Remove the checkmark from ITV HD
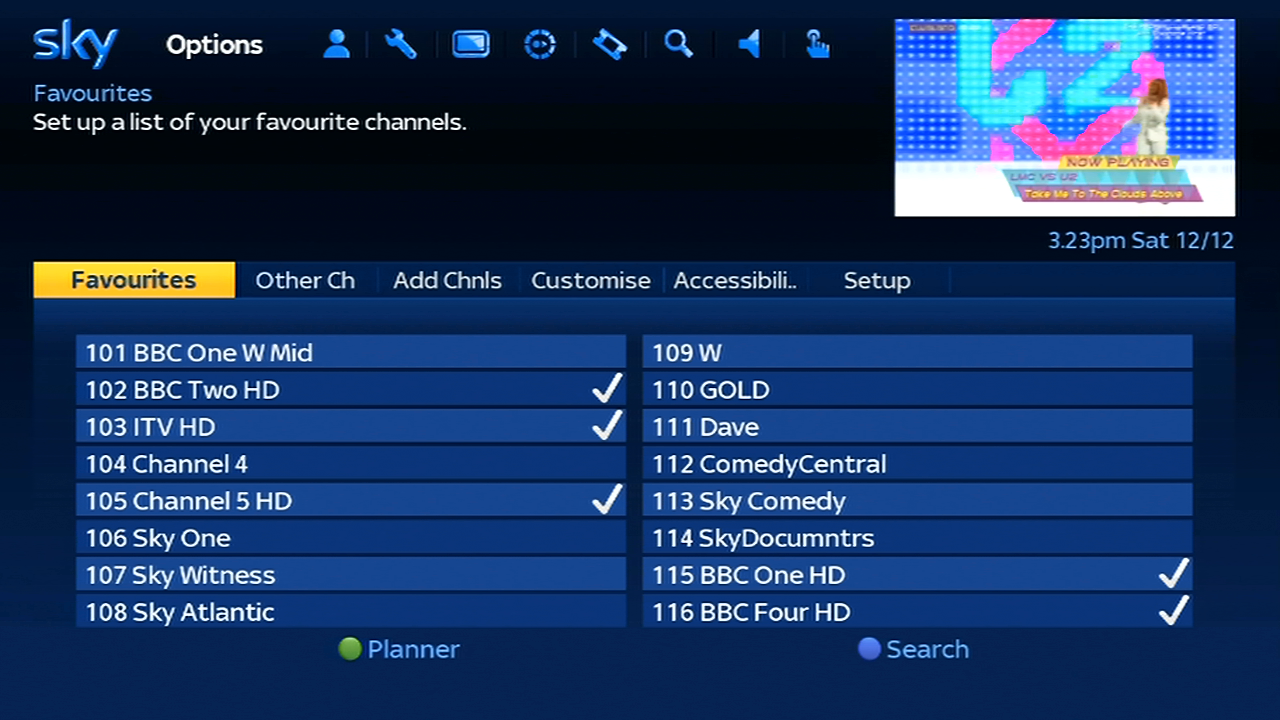Viewport: 1280px width, 720px height. point(350,426)
